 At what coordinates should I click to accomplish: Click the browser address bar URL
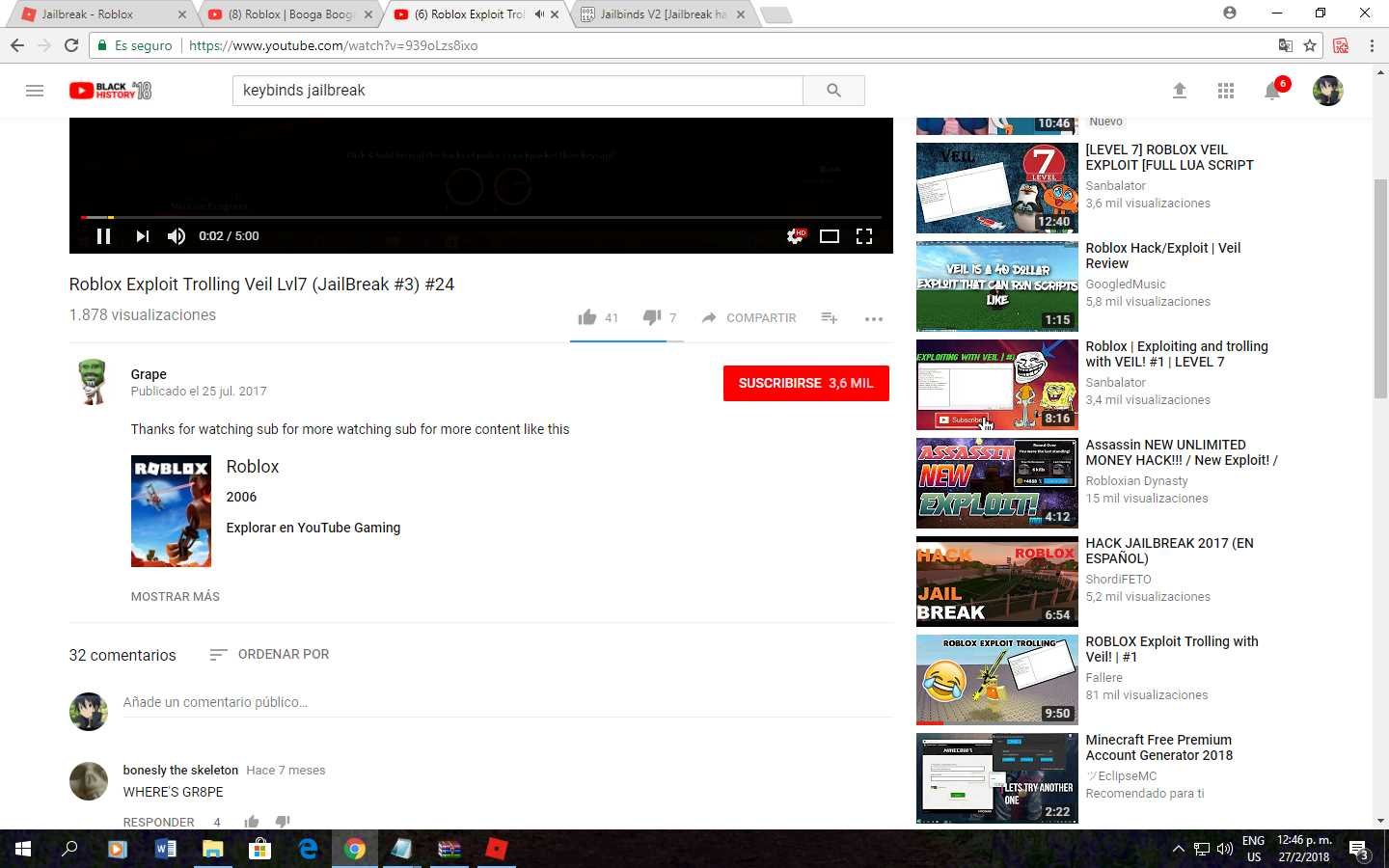point(334,45)
